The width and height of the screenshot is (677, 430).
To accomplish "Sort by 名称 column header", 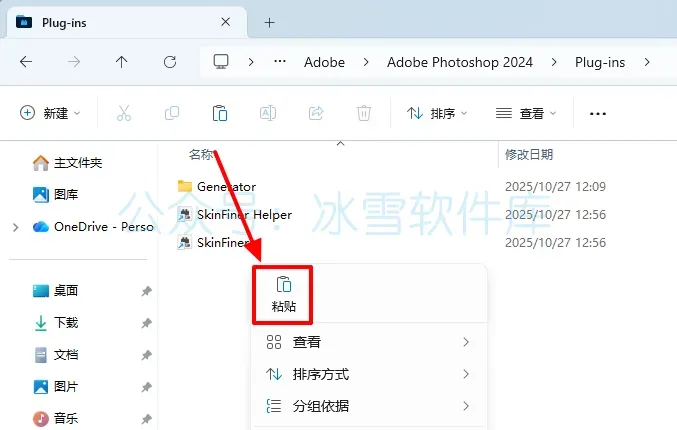I will [x=201, y=154].
